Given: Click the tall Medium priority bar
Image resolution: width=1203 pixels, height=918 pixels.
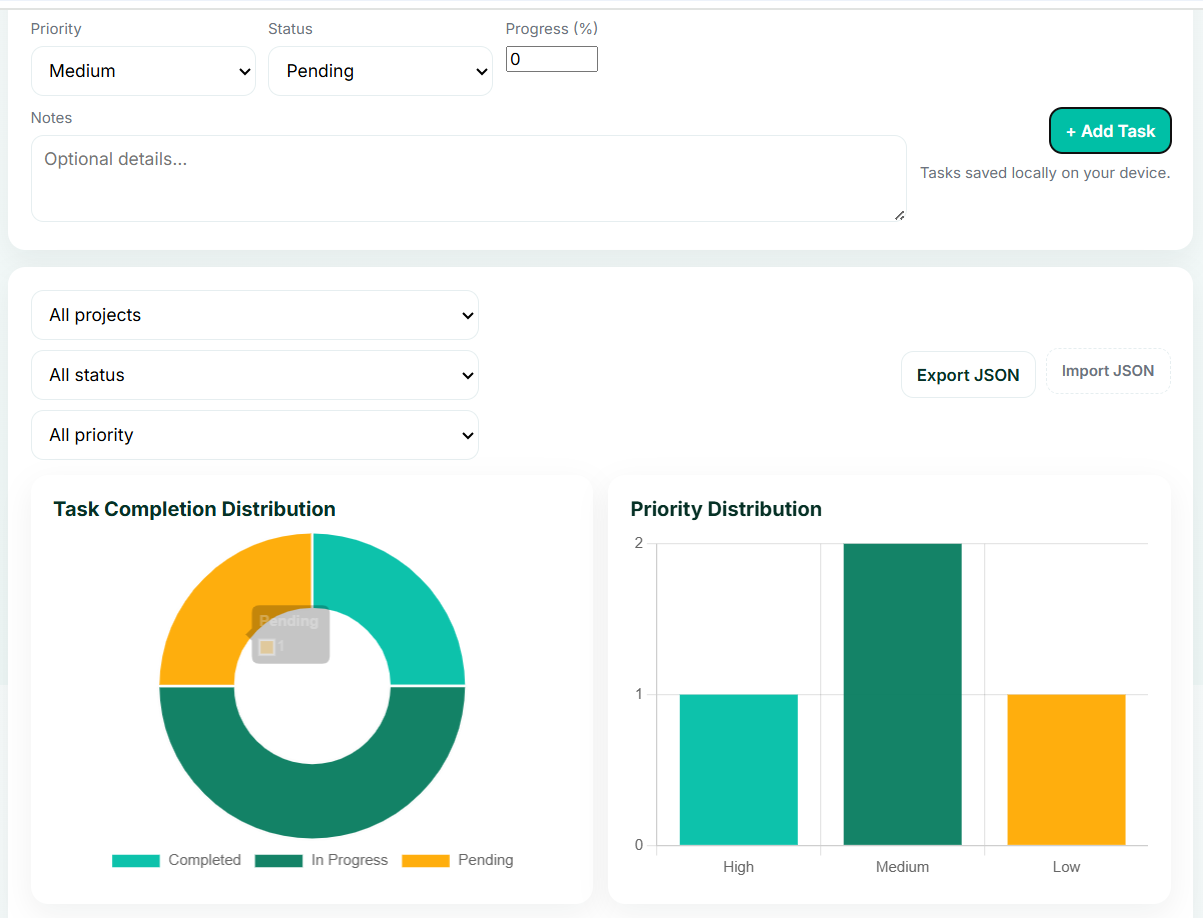Looking at the screenshot, I should [x=902, y=690].
